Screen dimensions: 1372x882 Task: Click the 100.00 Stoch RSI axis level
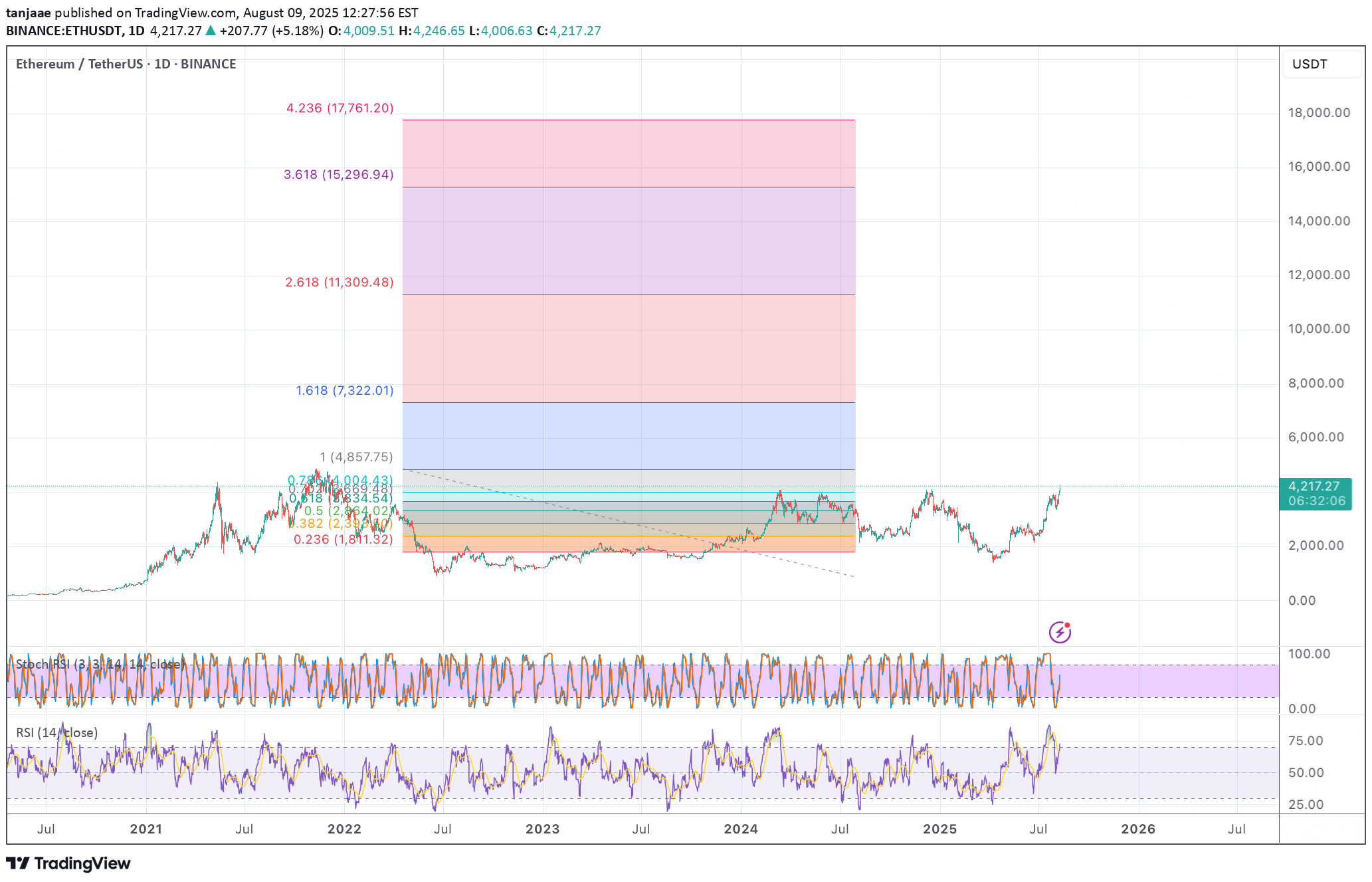pos(1309,653)
